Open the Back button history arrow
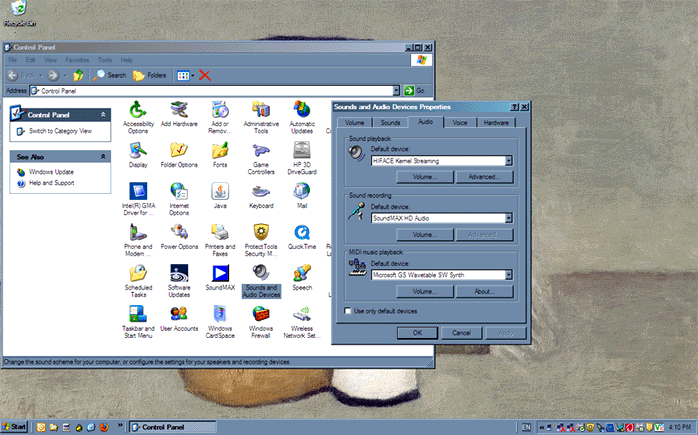This screenshot has height=435, width=698. [x=41, y=76]
